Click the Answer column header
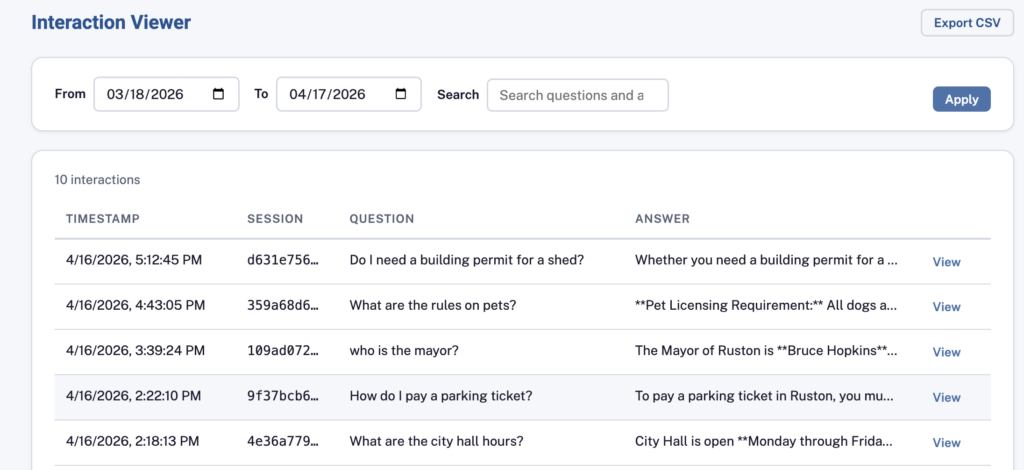Viewport: 1024px width, 470px height. [x=662, y=219]
